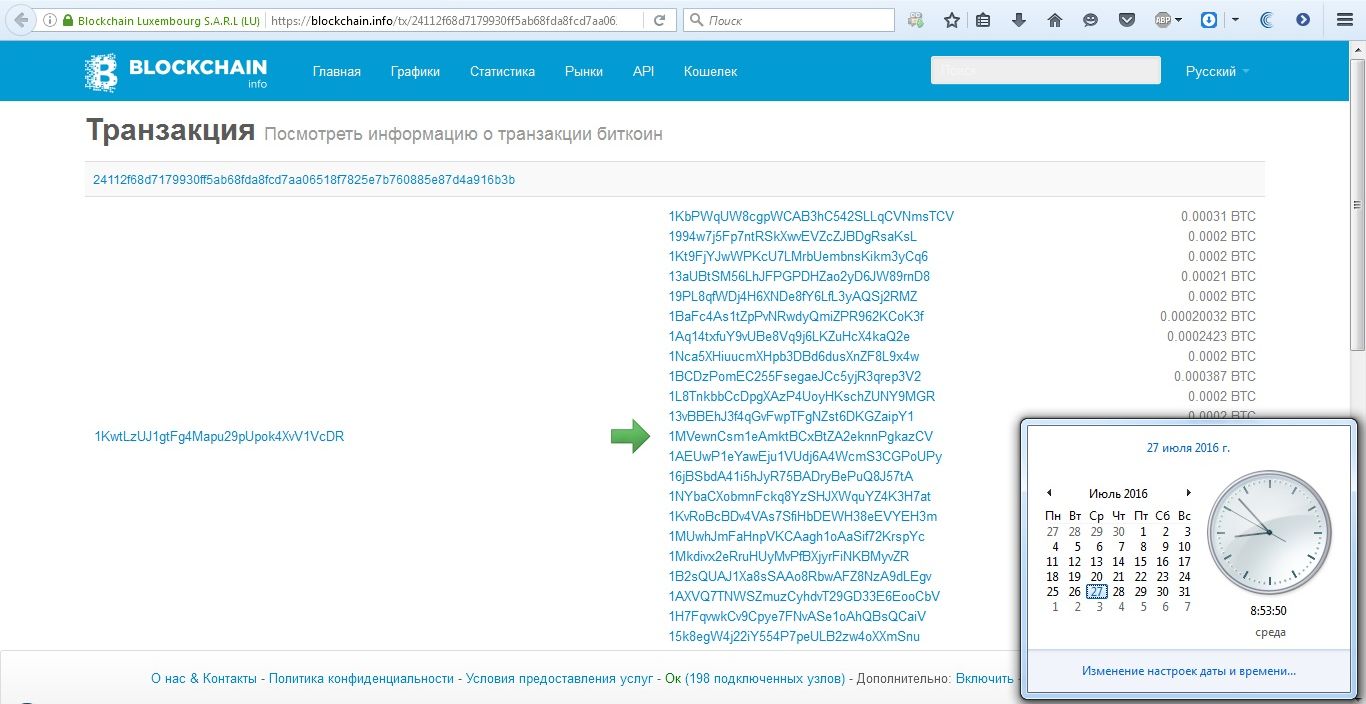The width and height of the screenshot is (1366, 704).
Task: Open the downloads arrow in toolbar
Action: coord(1019,20)
